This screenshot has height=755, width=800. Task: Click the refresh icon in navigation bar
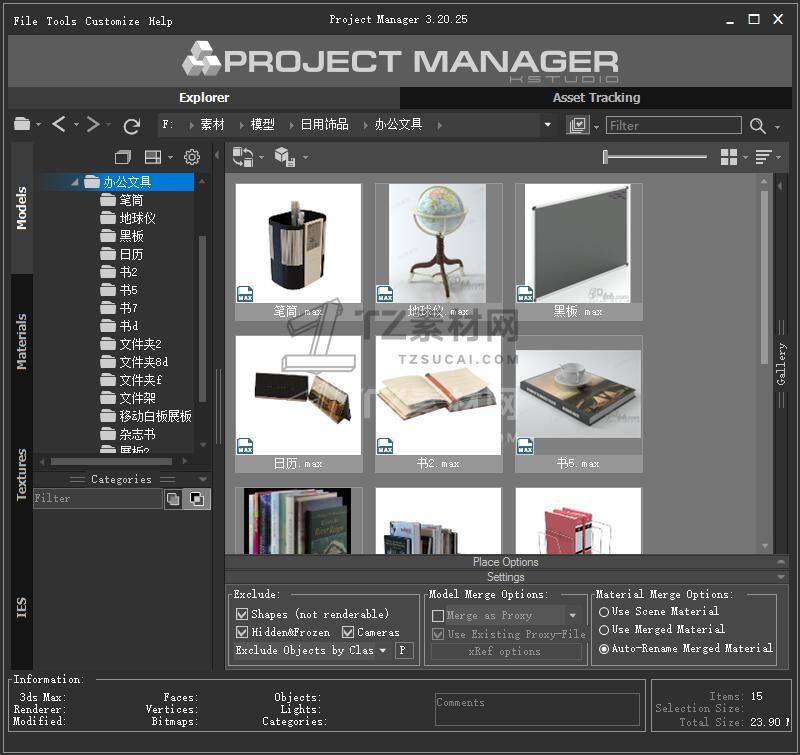point(131,125)
